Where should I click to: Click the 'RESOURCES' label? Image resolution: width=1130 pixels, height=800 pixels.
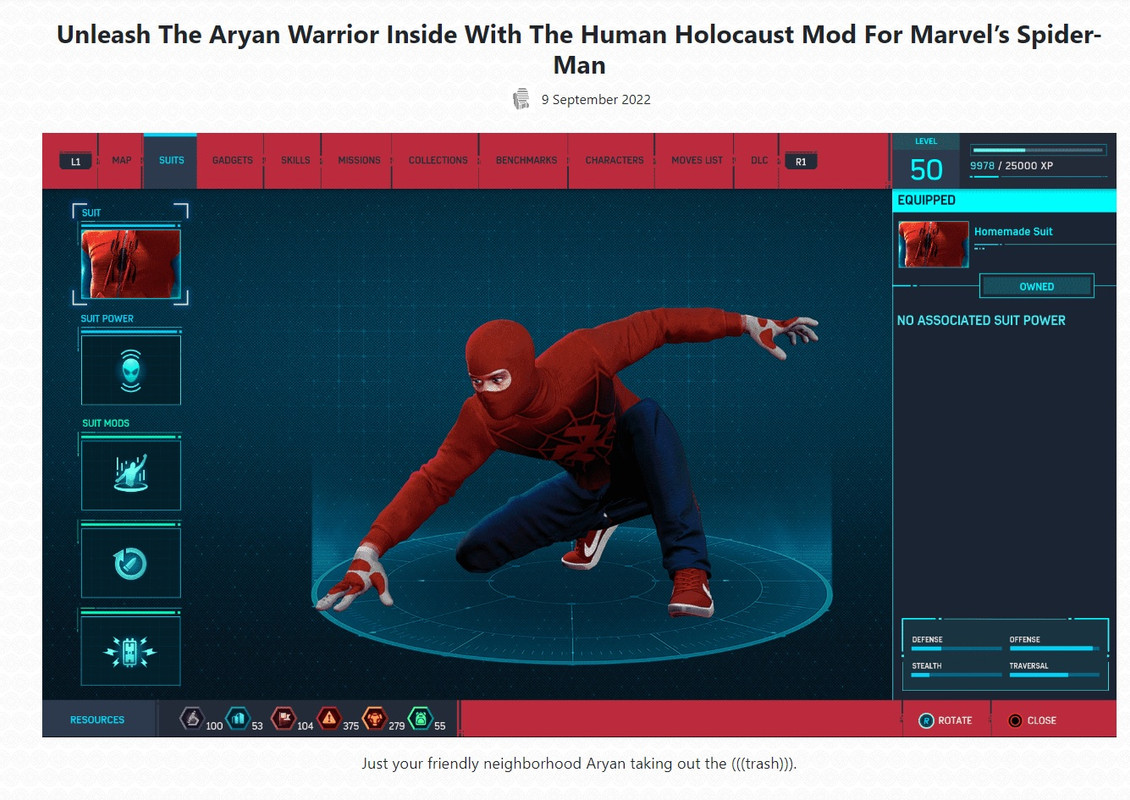[97, 720]
